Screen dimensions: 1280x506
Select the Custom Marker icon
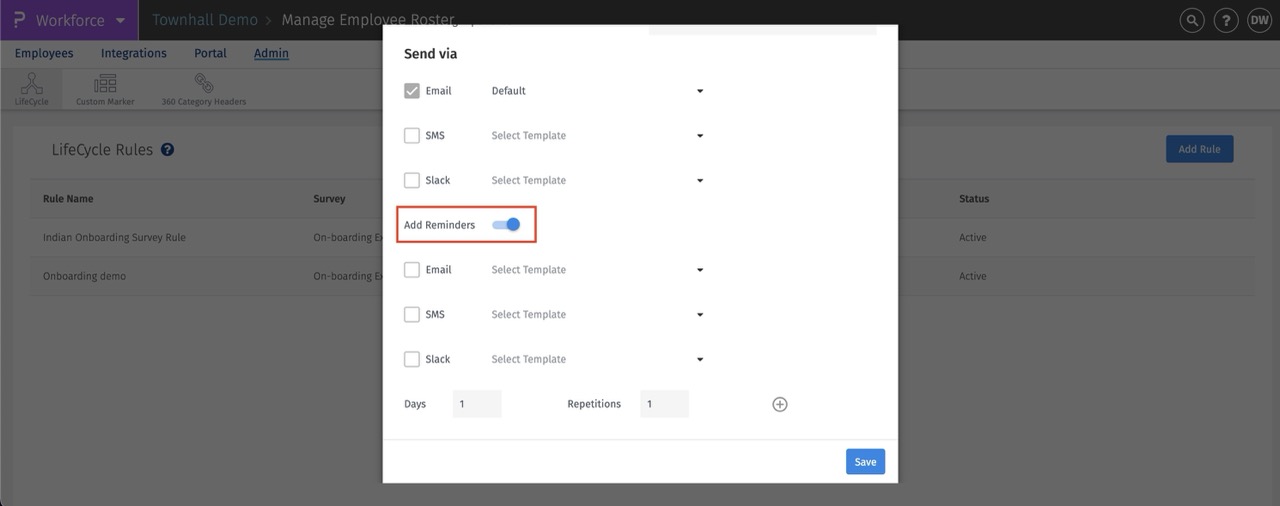point(105,89)
